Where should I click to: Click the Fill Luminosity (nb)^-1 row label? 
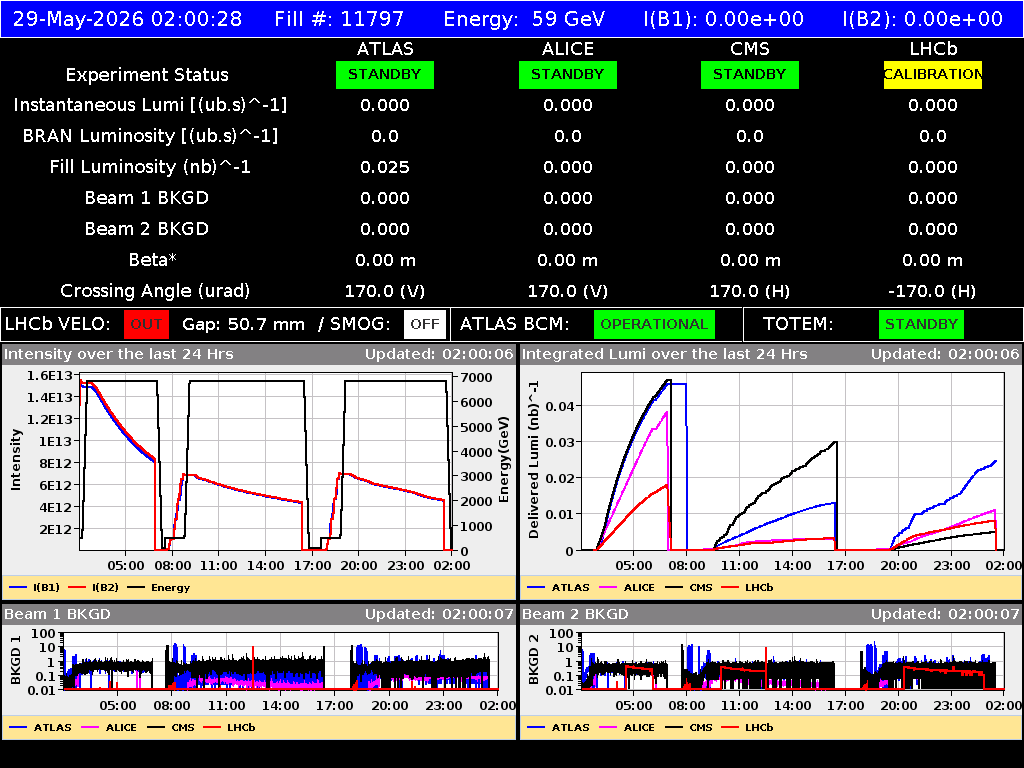150,167
